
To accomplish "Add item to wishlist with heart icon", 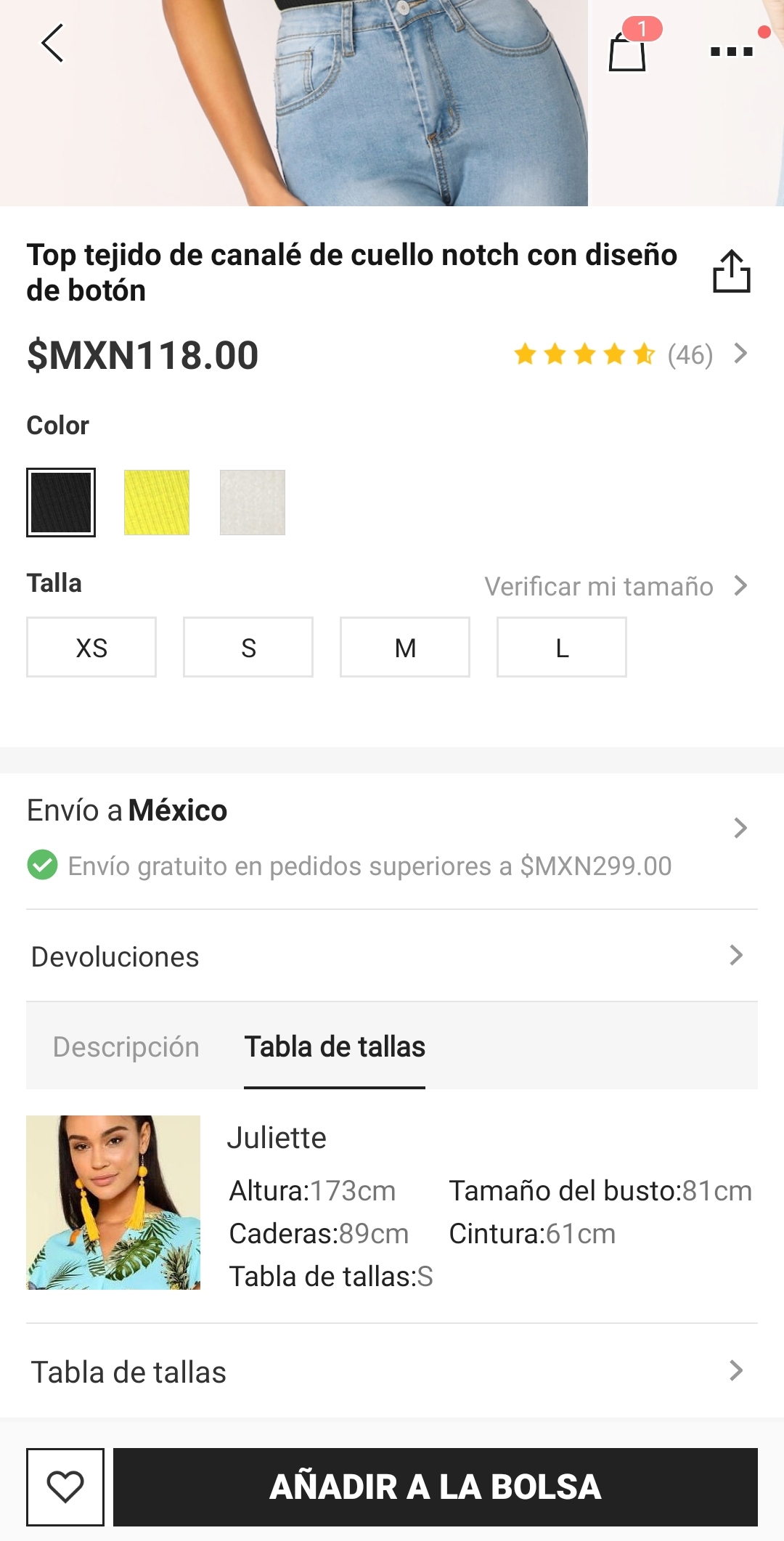I will click(x=65, y=1487).
